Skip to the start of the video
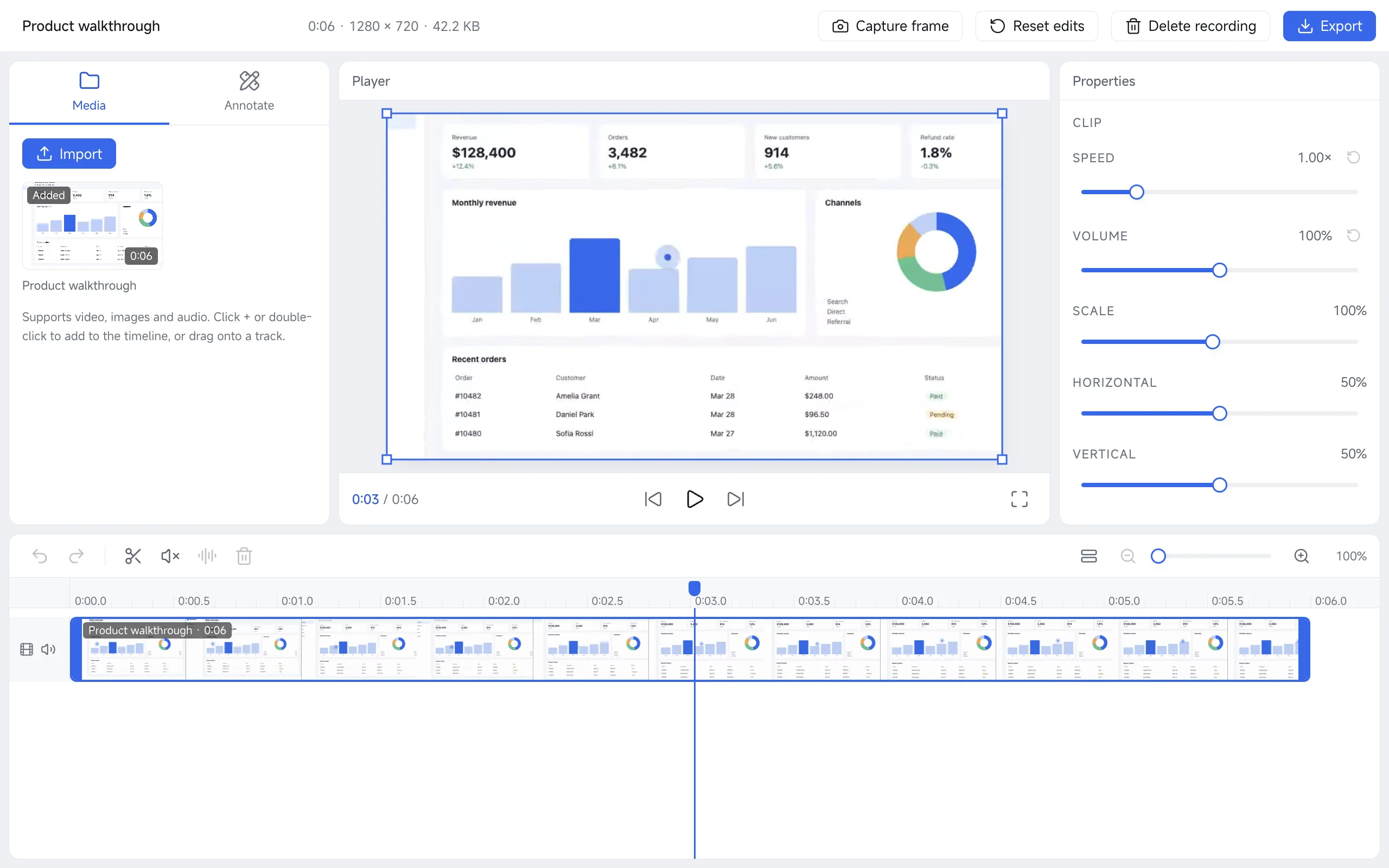The height and width of the screenshot is (868, 1389). pos(653,499)
